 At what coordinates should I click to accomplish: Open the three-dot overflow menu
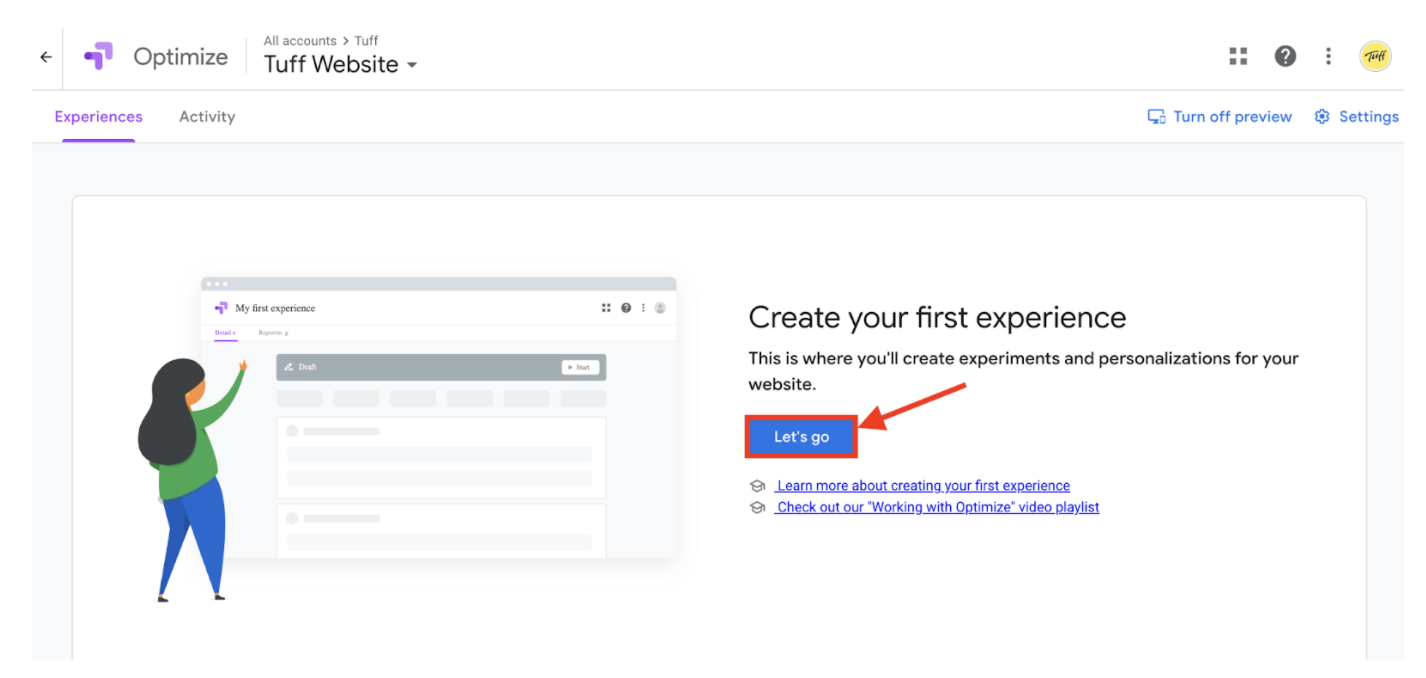tap(1328, 56)
